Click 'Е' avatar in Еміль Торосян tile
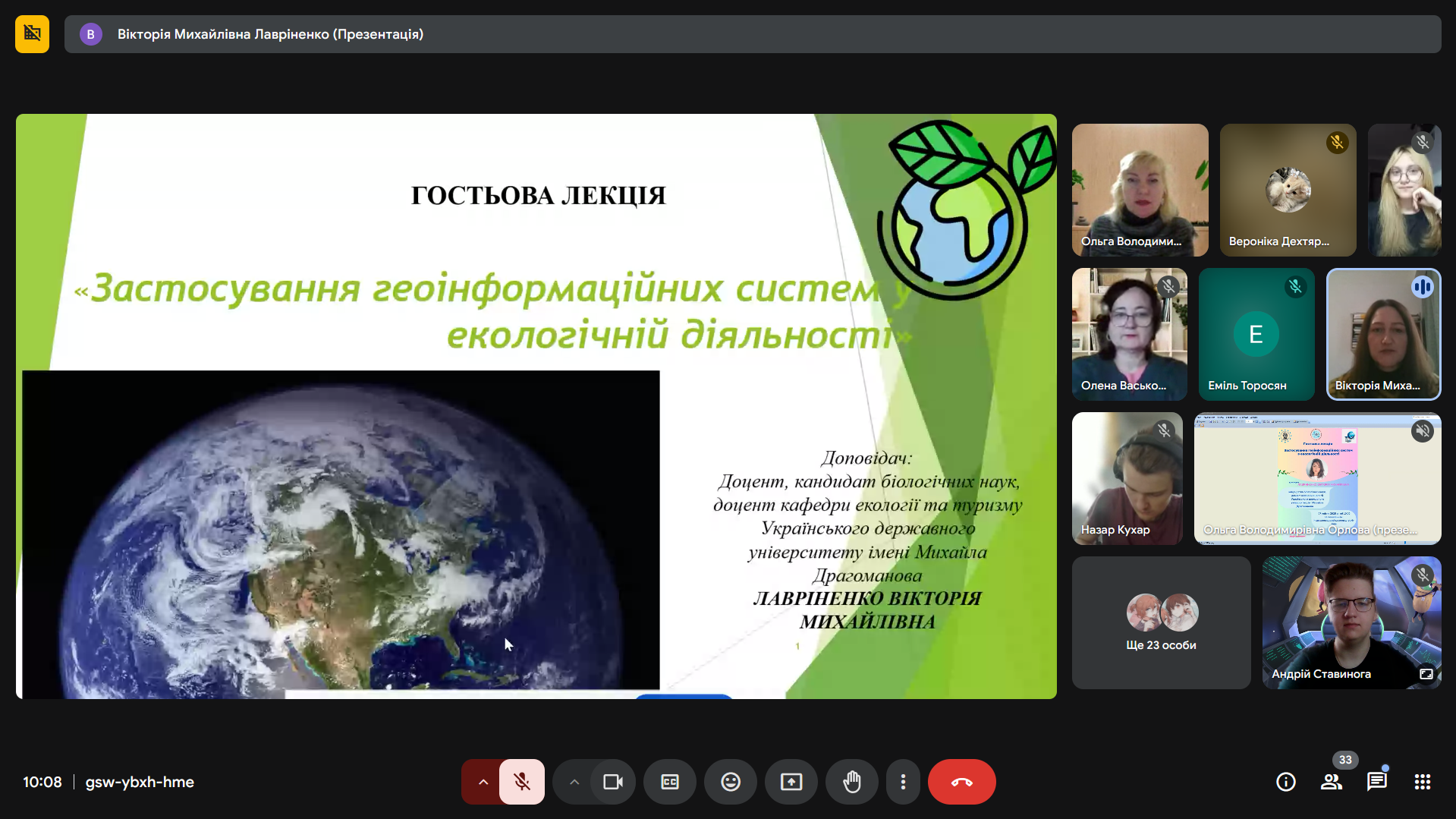 click(x=1256, y=334)
